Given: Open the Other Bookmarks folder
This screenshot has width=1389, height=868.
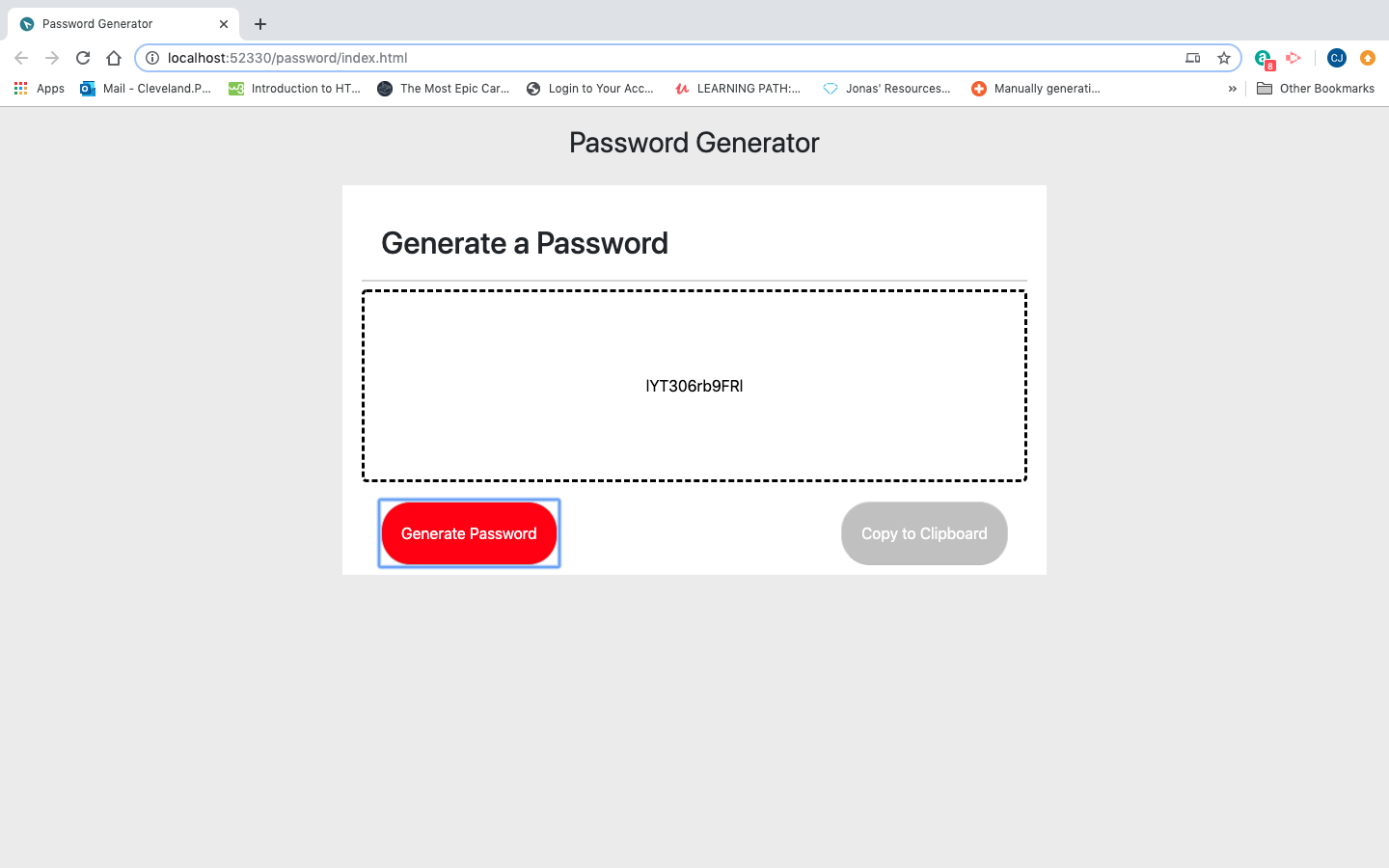Looking at the screenshot, I should coord(1316,88).
